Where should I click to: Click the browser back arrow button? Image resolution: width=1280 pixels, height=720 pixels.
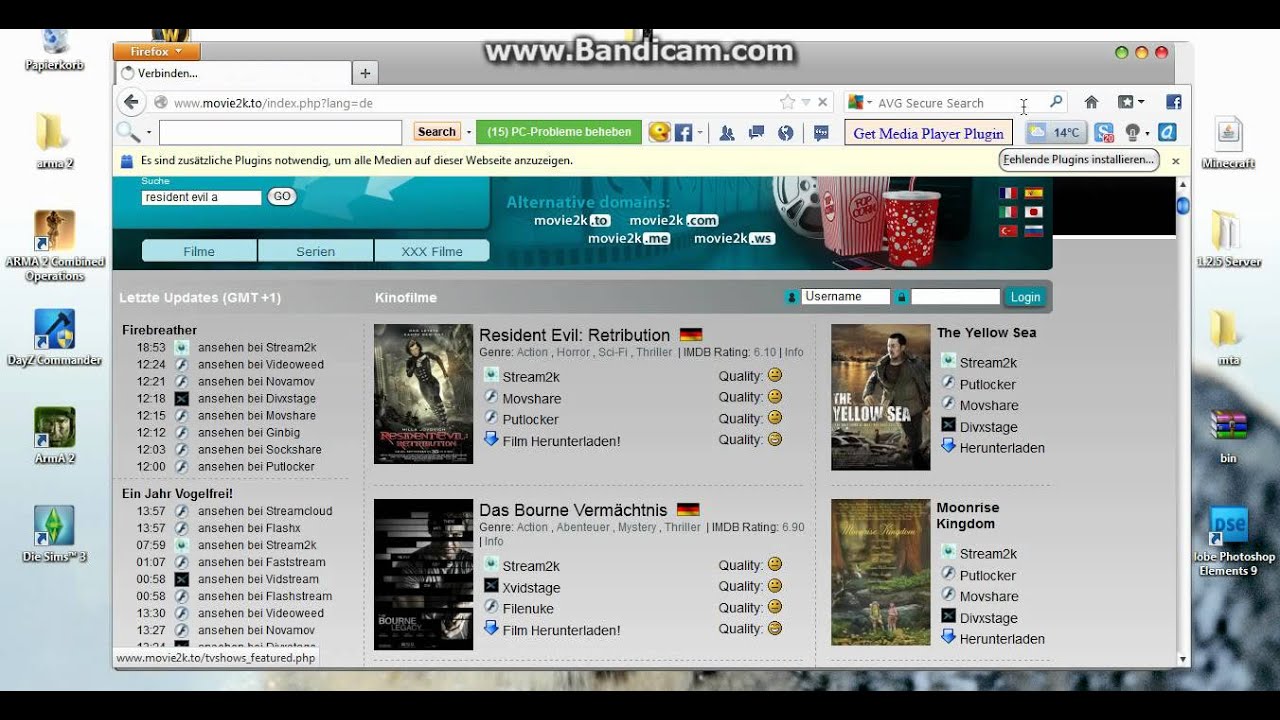pyautogui.click(x=130, y=102)
